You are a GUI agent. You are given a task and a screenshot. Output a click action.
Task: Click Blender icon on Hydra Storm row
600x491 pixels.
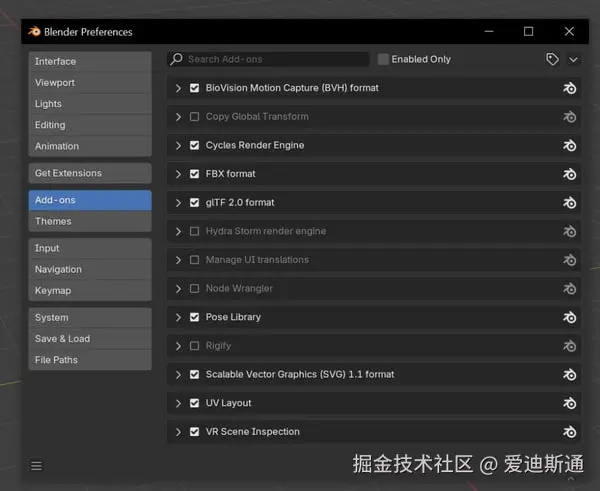569,231
